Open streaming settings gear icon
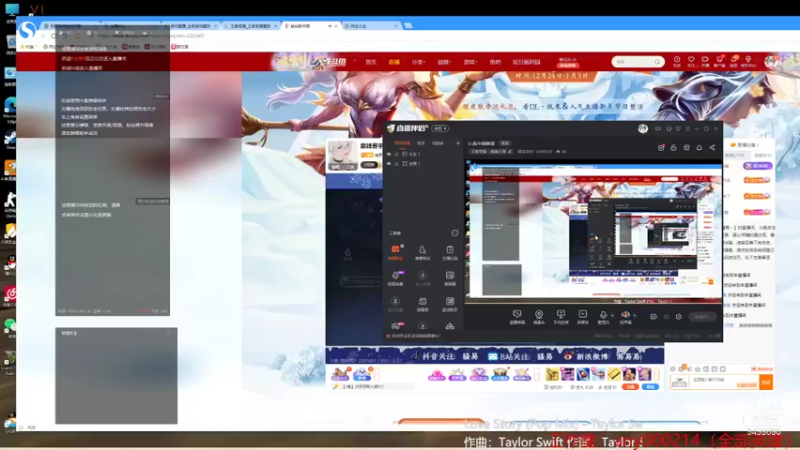This screenshot has height=450, width=800. (x=679, y=317)
